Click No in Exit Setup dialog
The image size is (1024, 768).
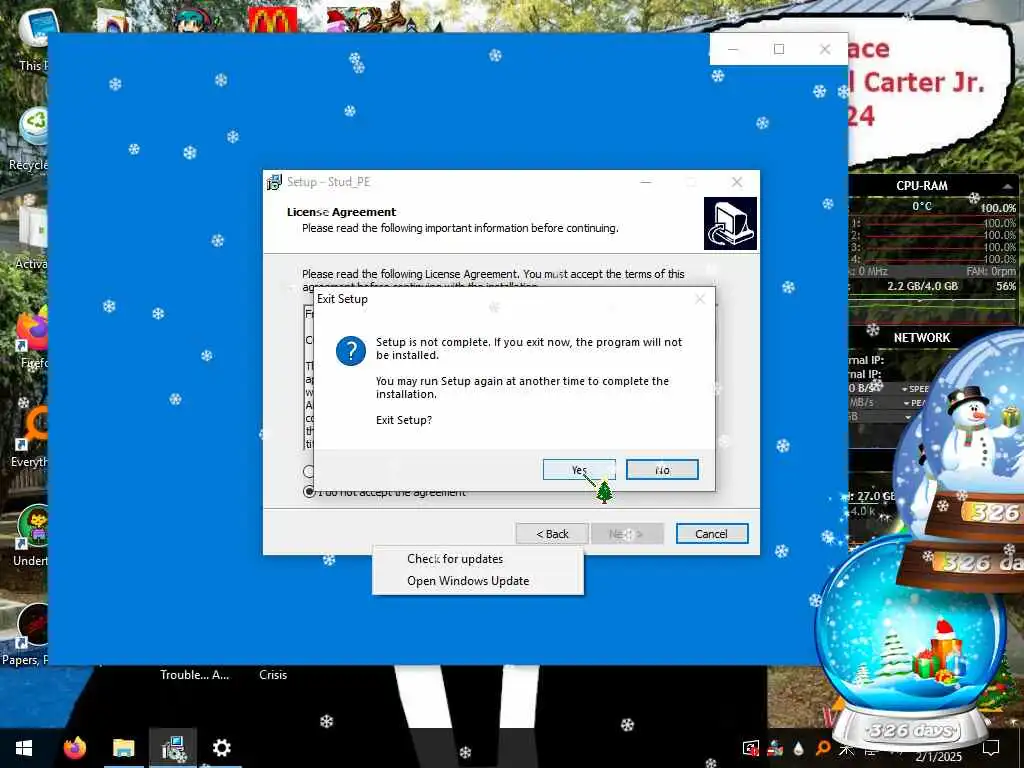[662, 470]
